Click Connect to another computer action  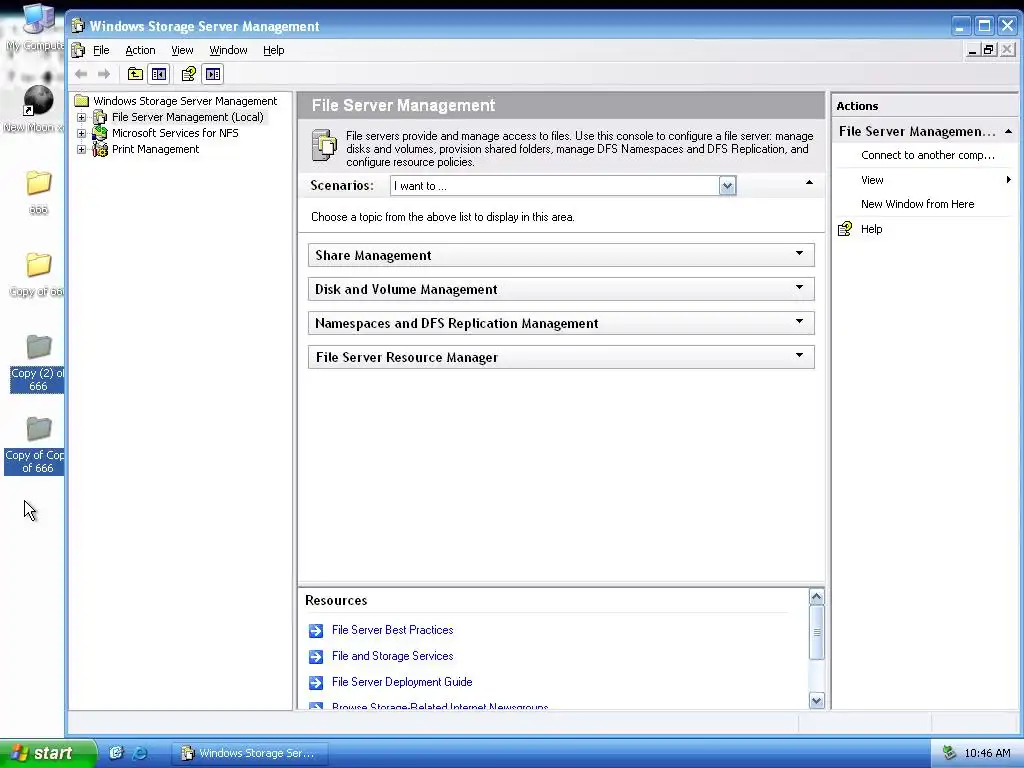point(925,155)
